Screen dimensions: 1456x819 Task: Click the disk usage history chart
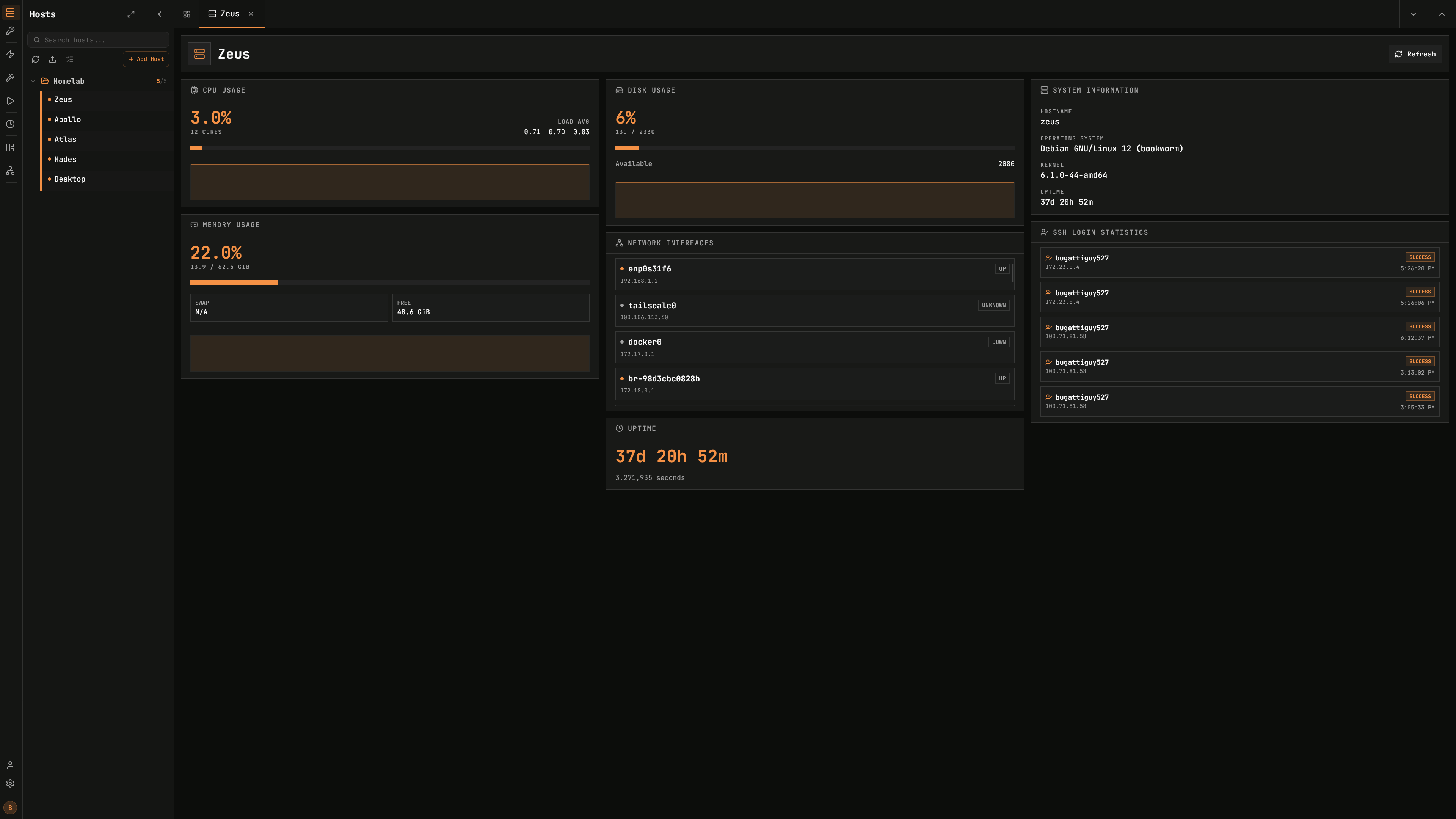click(x=815, y=200)
